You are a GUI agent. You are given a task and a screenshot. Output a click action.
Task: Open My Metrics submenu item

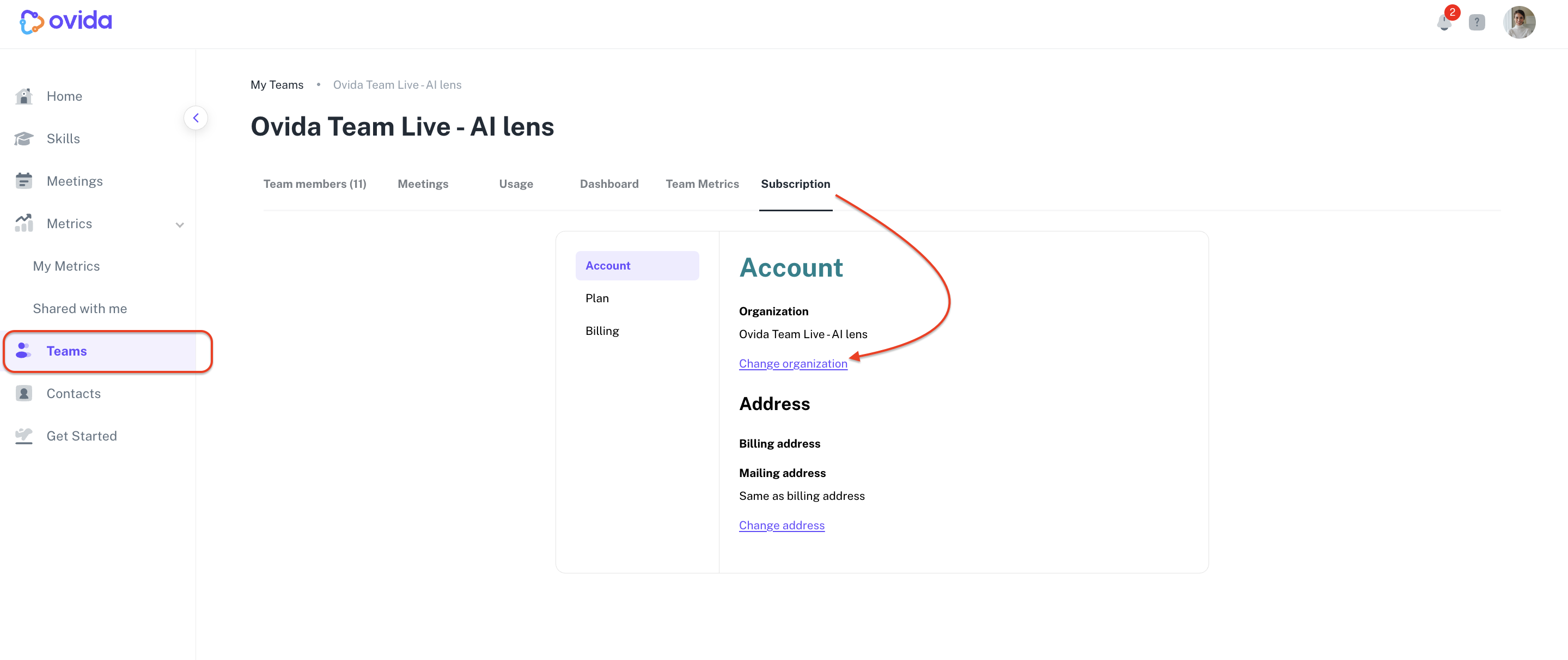point(66,266)
